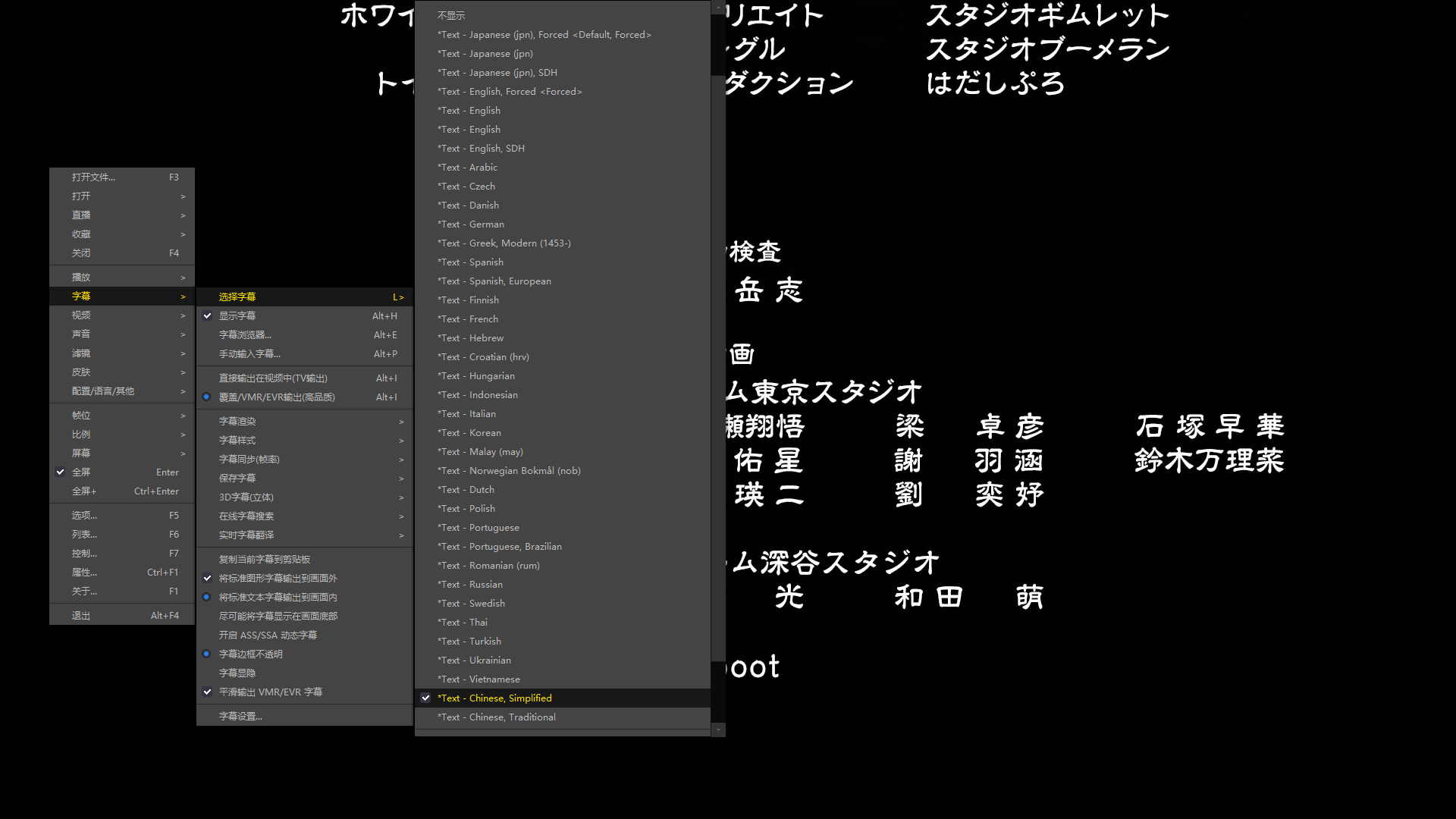This screenshot has height=819, width=1456.
Task: Click subtitle list scrollbar down arrow
Action: tap(718, 730)
